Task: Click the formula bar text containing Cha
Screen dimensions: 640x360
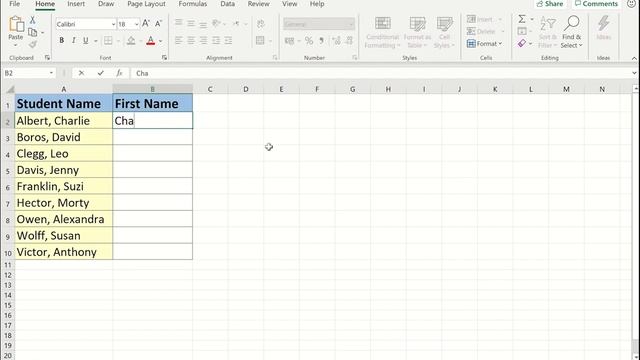Action: (142, 73)
